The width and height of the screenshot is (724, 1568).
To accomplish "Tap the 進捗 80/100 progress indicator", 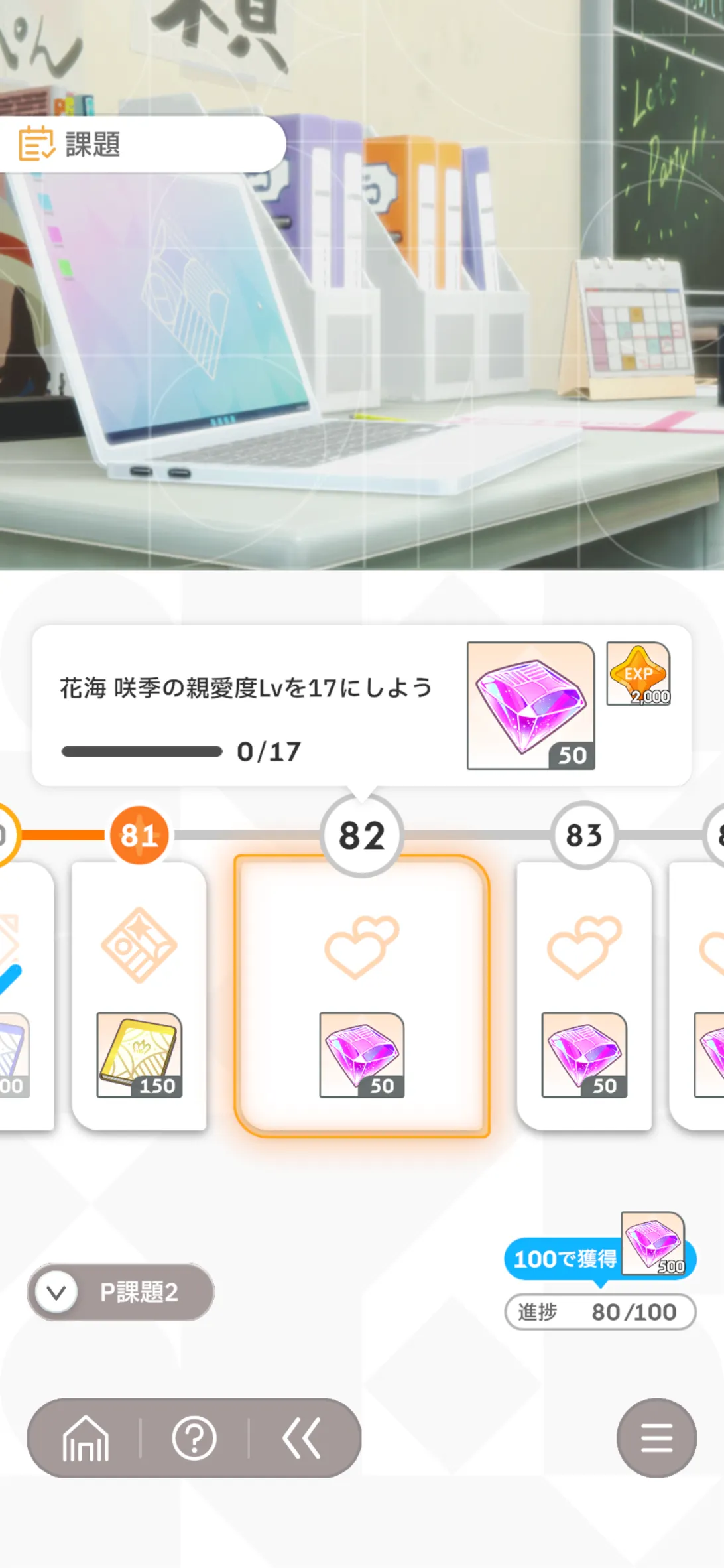I will [x=600, y=1312].
